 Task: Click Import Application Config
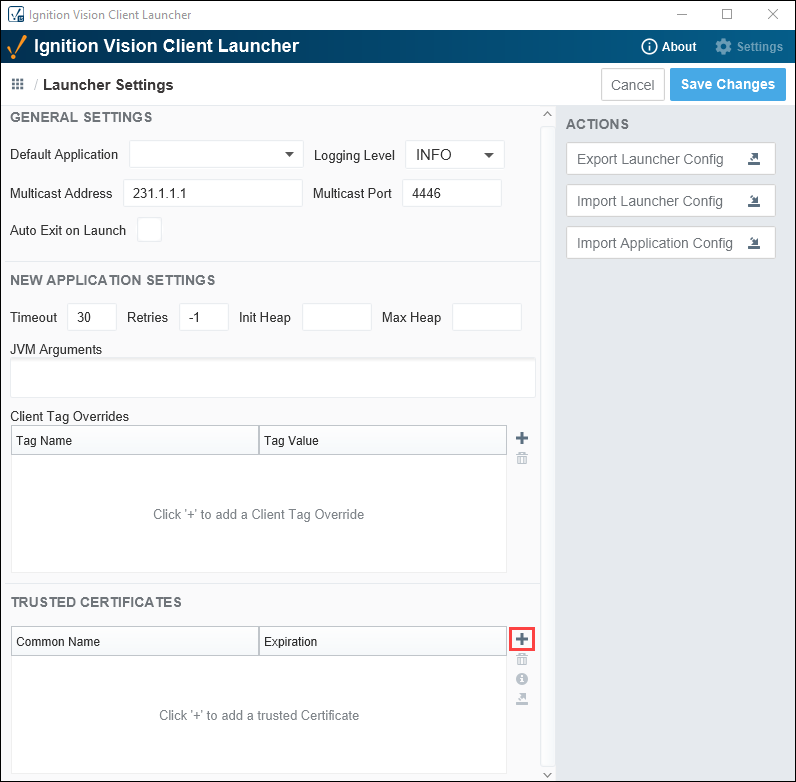(671, 243)
